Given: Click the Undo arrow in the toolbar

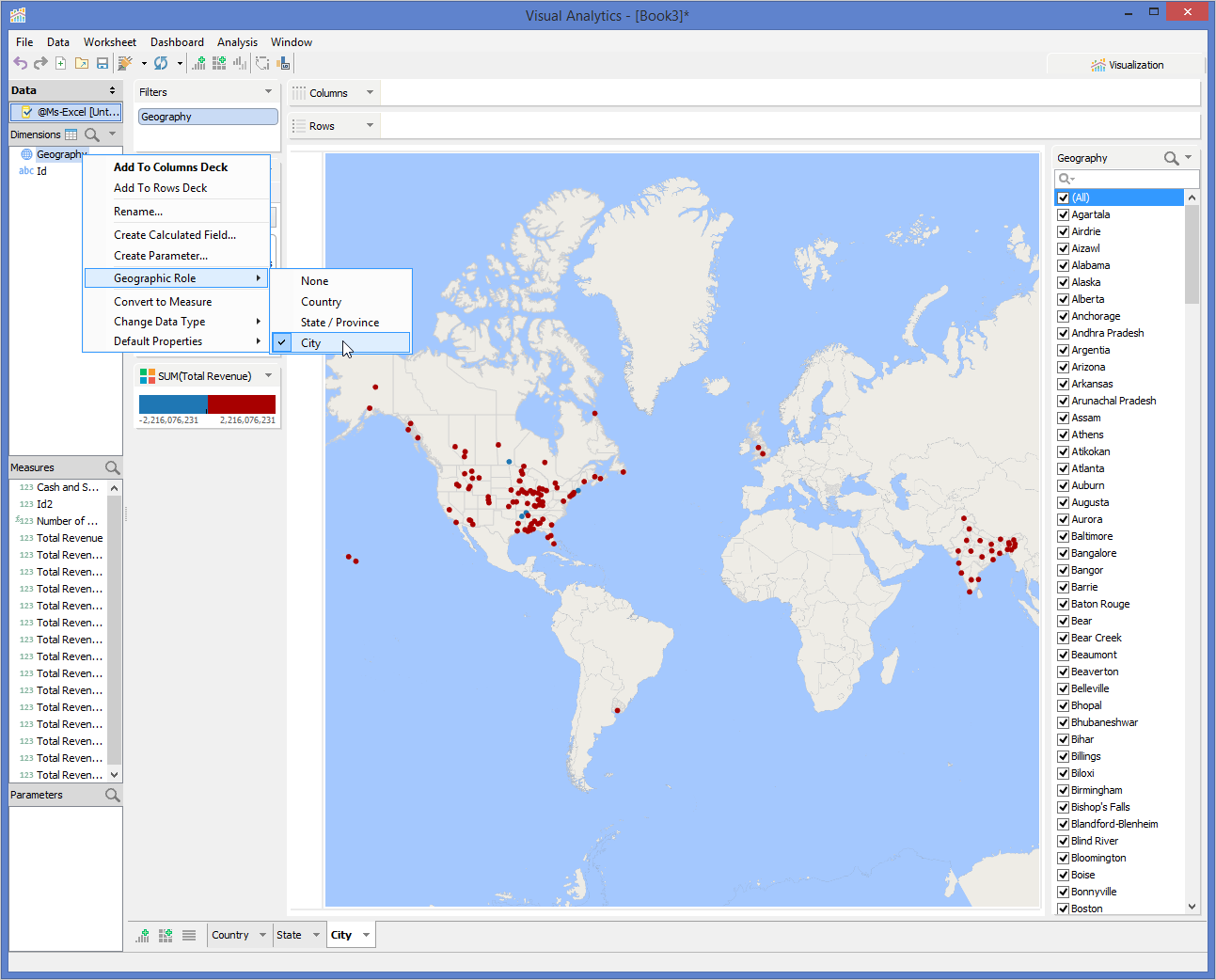Looking at the screenshot, I should tap(20, 63).
